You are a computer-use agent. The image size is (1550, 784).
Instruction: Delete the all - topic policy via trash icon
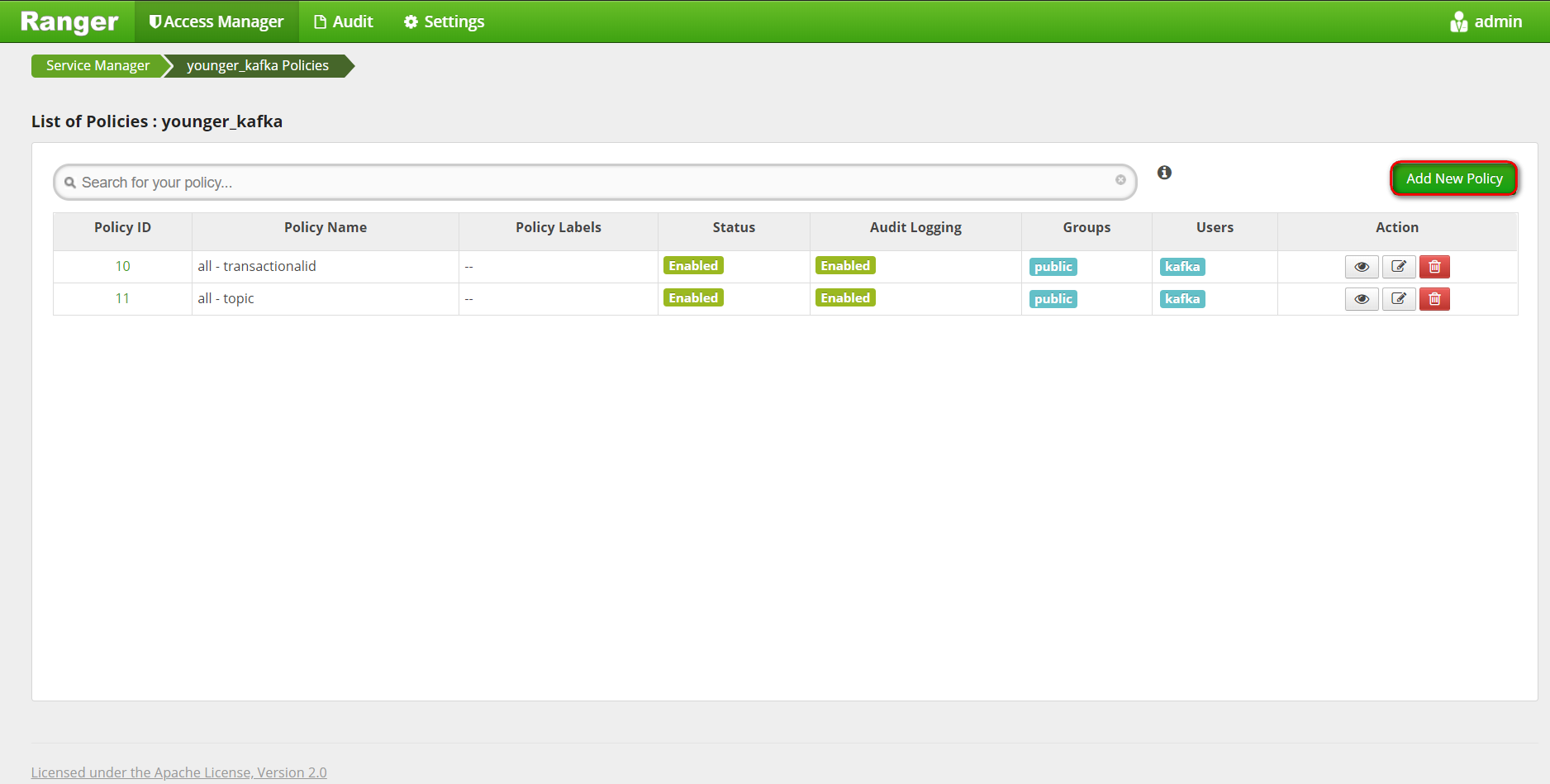1434,298
